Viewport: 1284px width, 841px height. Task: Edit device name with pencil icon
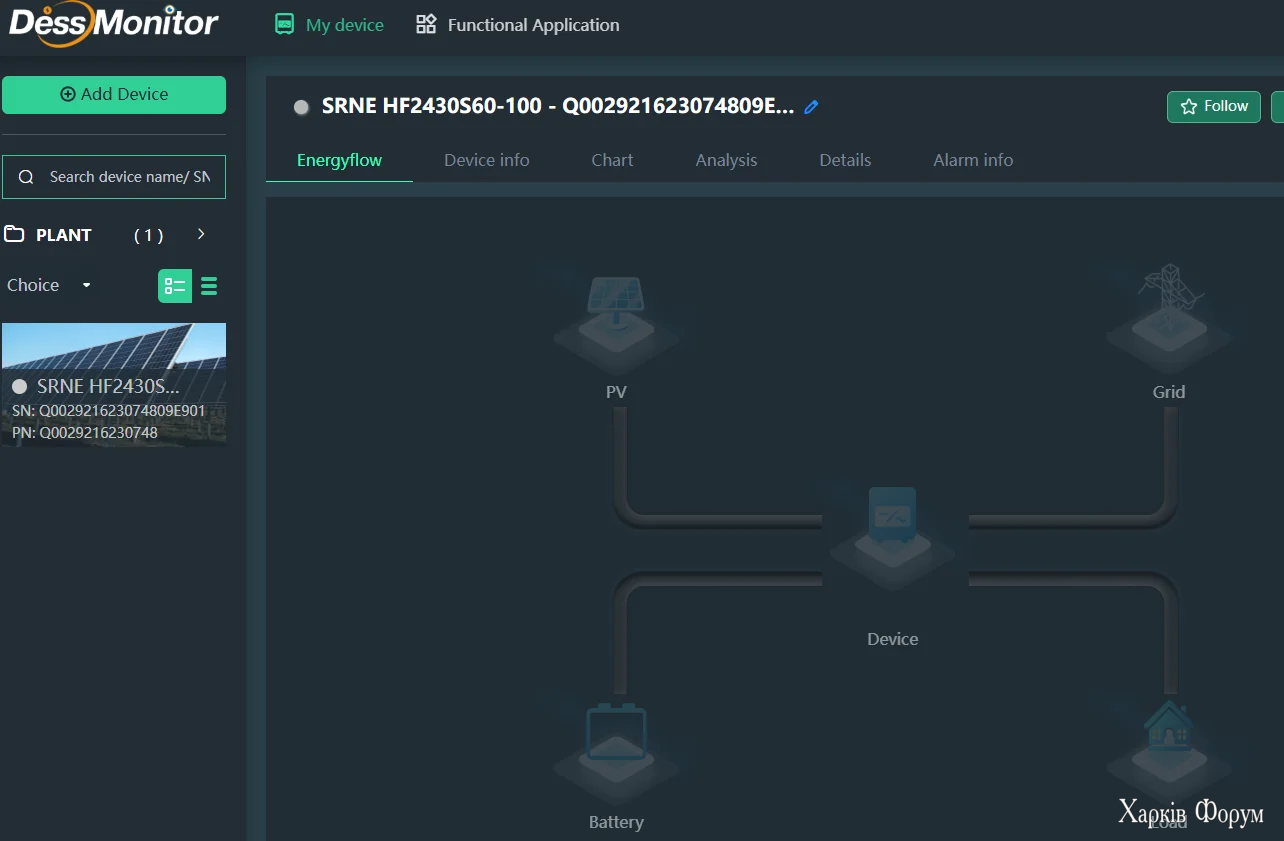click(x=811, y=107)
